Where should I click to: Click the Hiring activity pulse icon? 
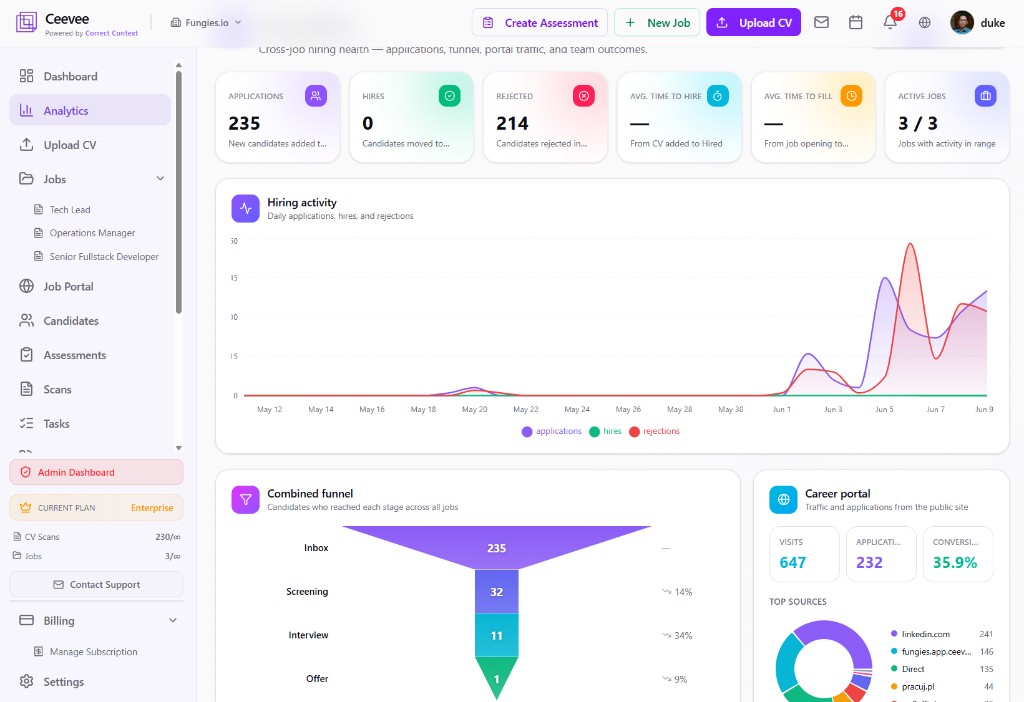[246, 208]
